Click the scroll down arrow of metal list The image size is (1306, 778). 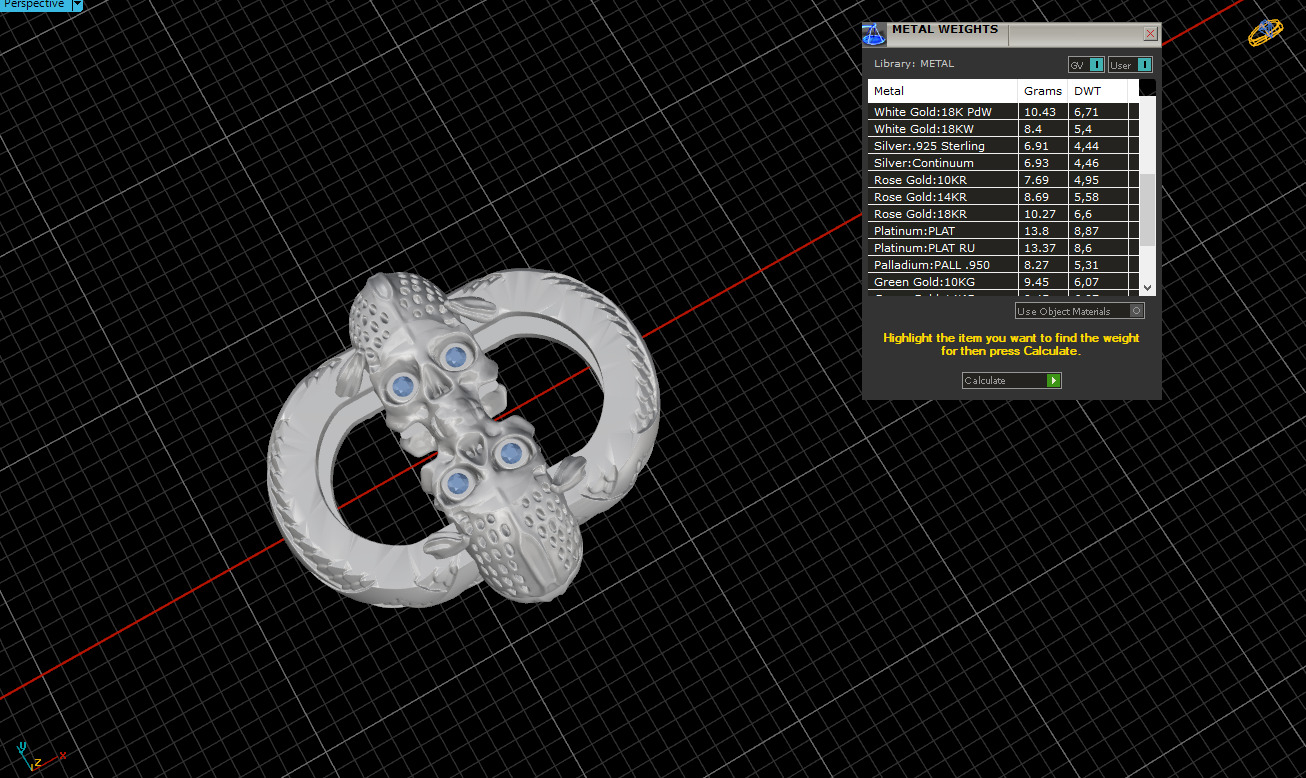click(x=1147, y=287)
